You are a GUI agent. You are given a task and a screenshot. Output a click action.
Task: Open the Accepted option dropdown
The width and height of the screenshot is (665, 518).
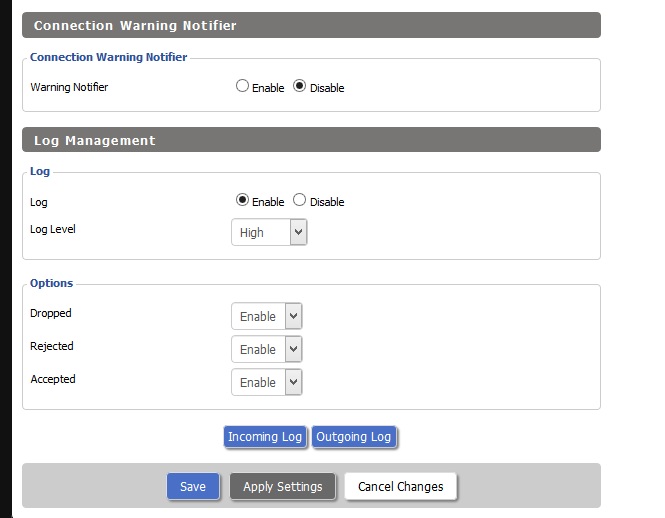(267, 382)
